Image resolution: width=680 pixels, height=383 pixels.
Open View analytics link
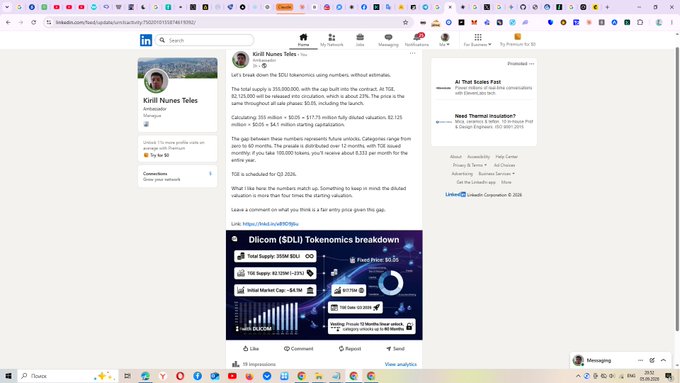(401, 364)
